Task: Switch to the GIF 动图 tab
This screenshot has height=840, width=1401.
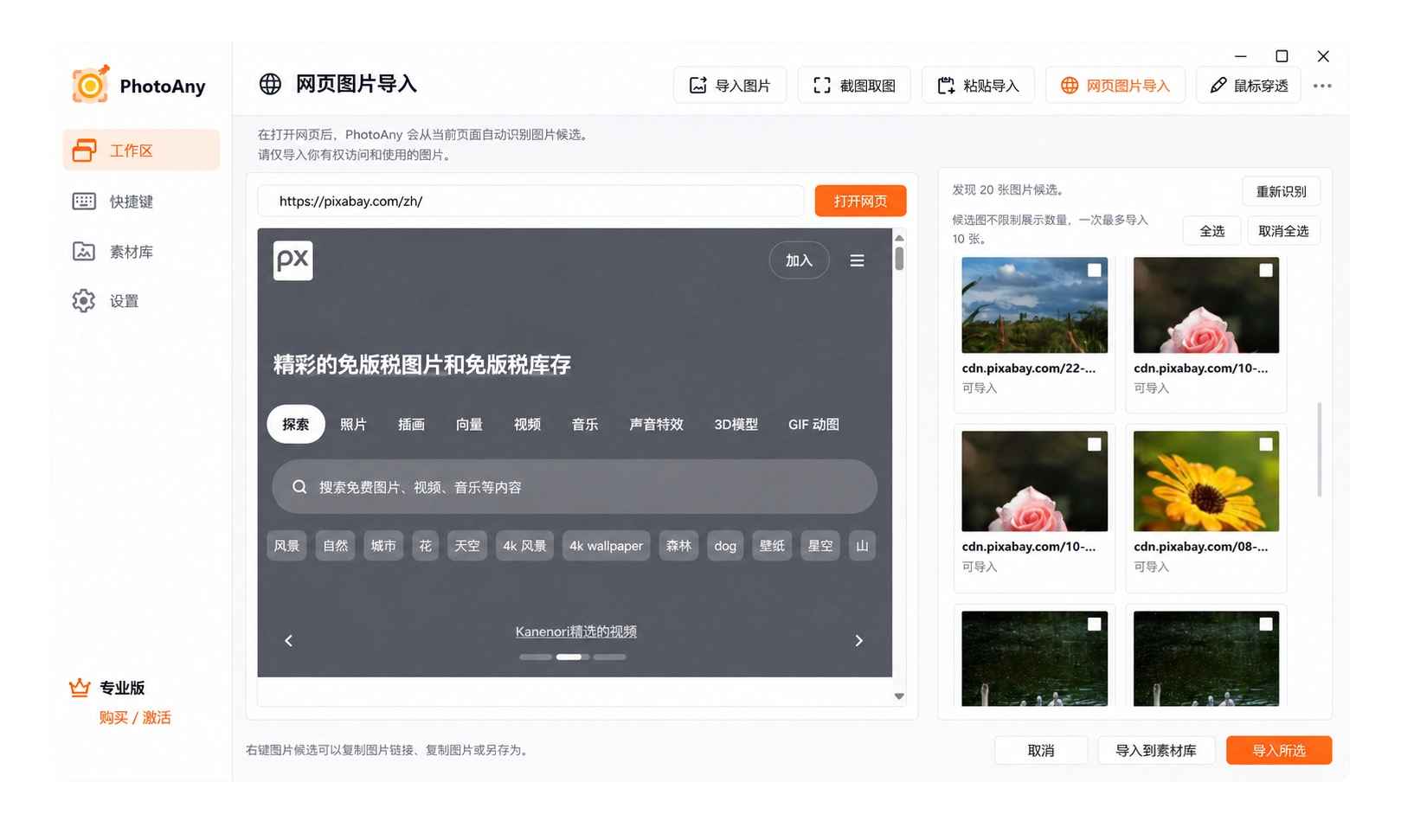Action: pos(813,424)
